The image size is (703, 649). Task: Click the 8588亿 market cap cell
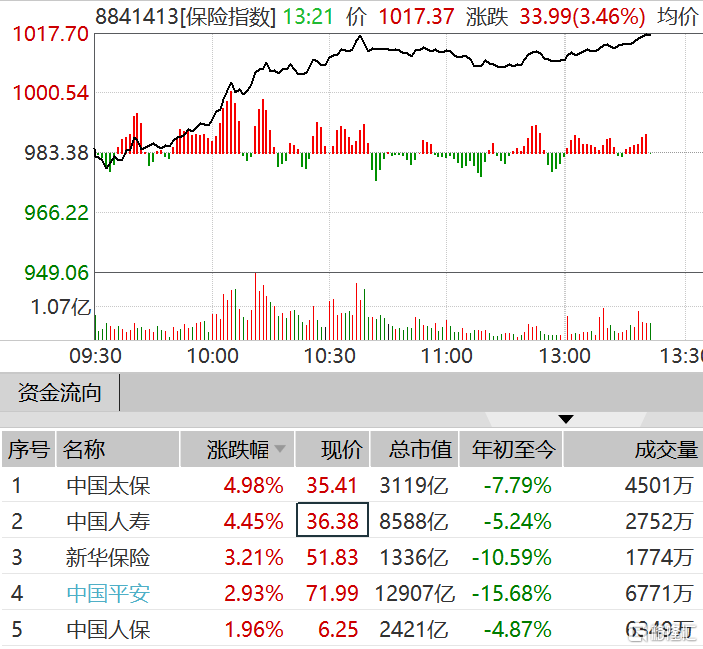[x=414, y=522]
